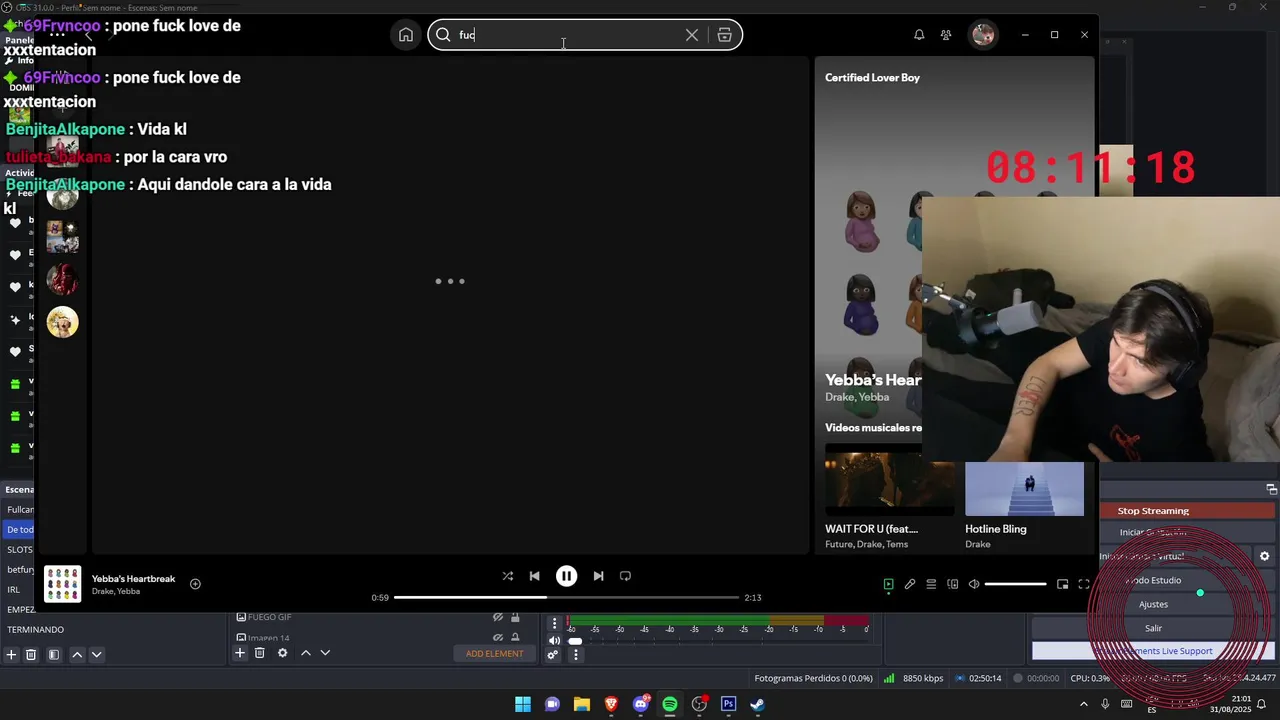
Task: Add a new OBS scene
Action: (11, 654)
